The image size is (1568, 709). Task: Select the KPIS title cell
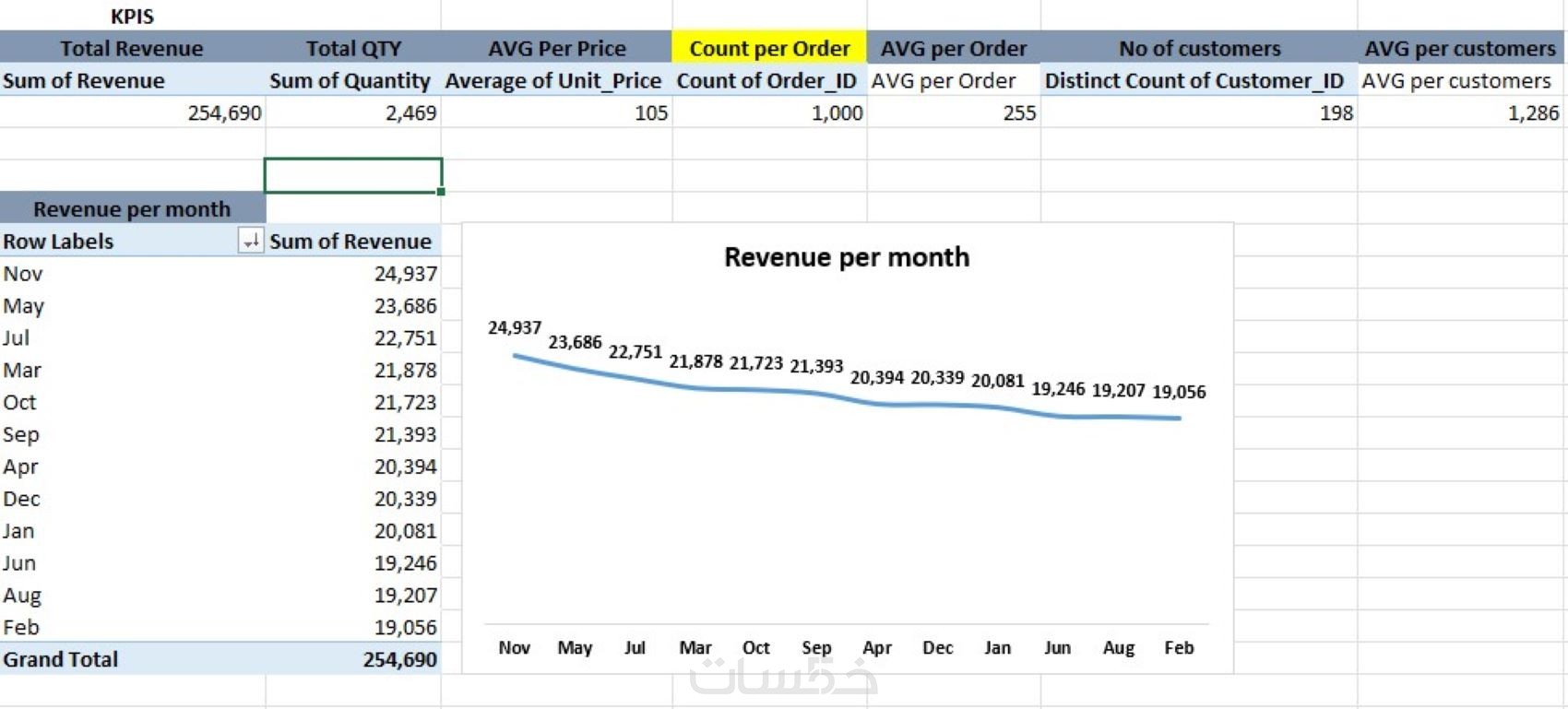(x=132, y=16)
